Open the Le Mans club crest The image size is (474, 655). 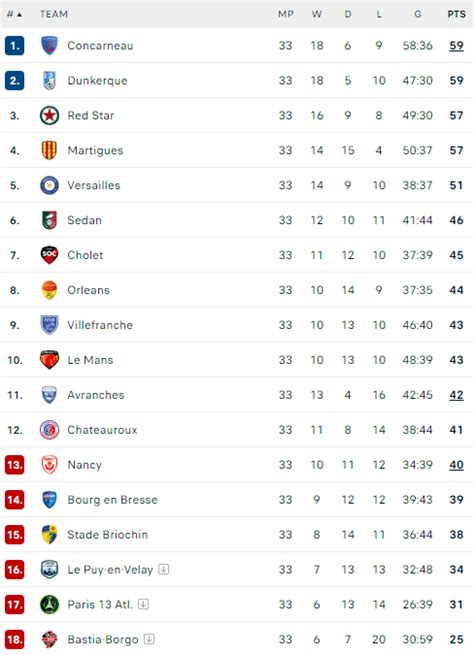49,360
